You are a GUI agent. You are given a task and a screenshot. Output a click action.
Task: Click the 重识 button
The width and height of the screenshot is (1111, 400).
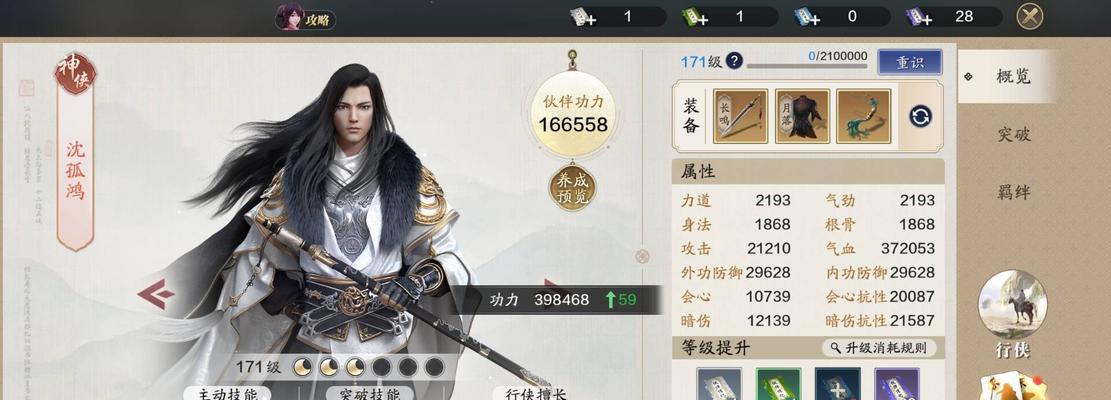coord(910,62)
